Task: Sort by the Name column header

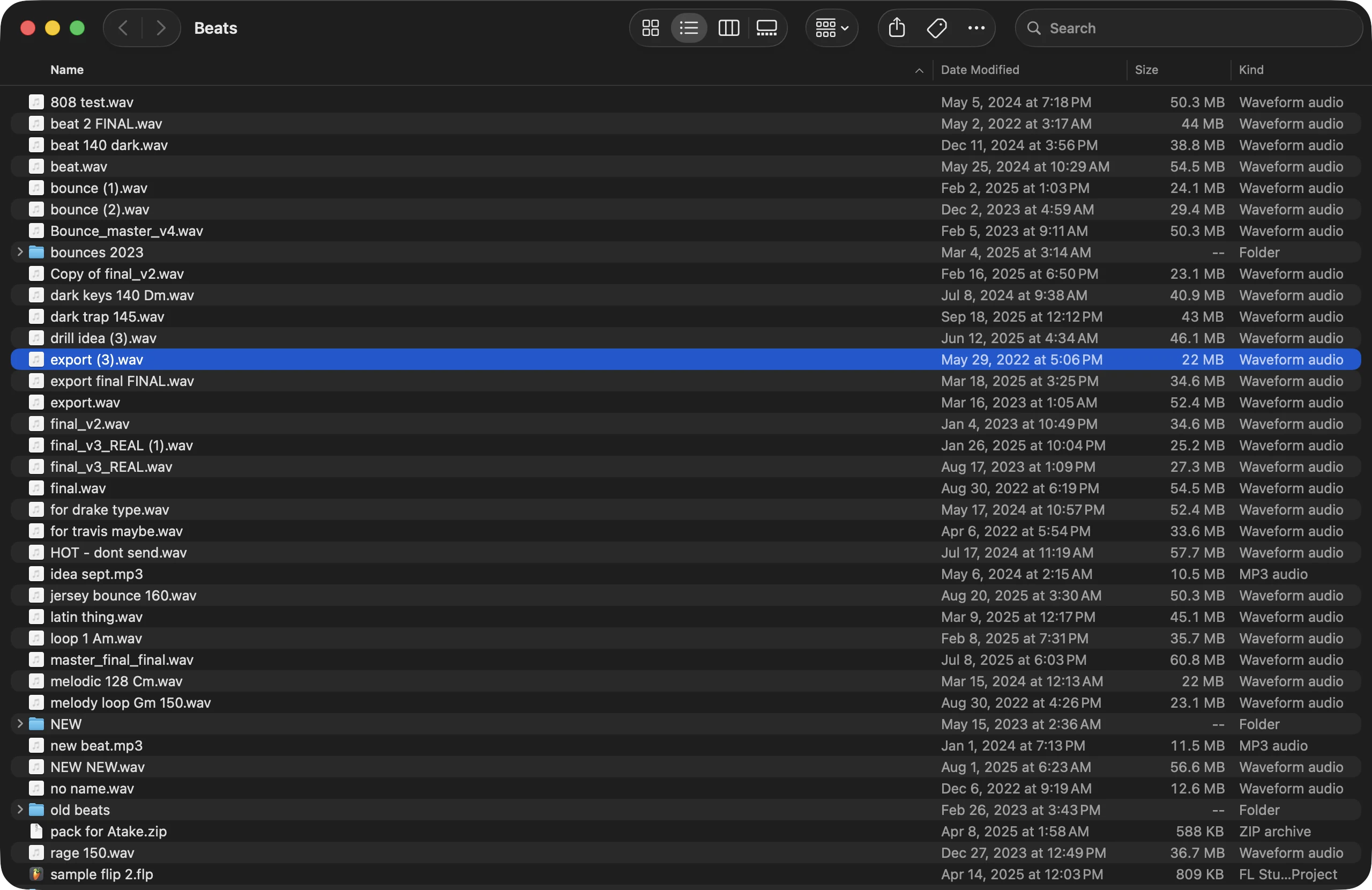Action: [x=67, y=70]
